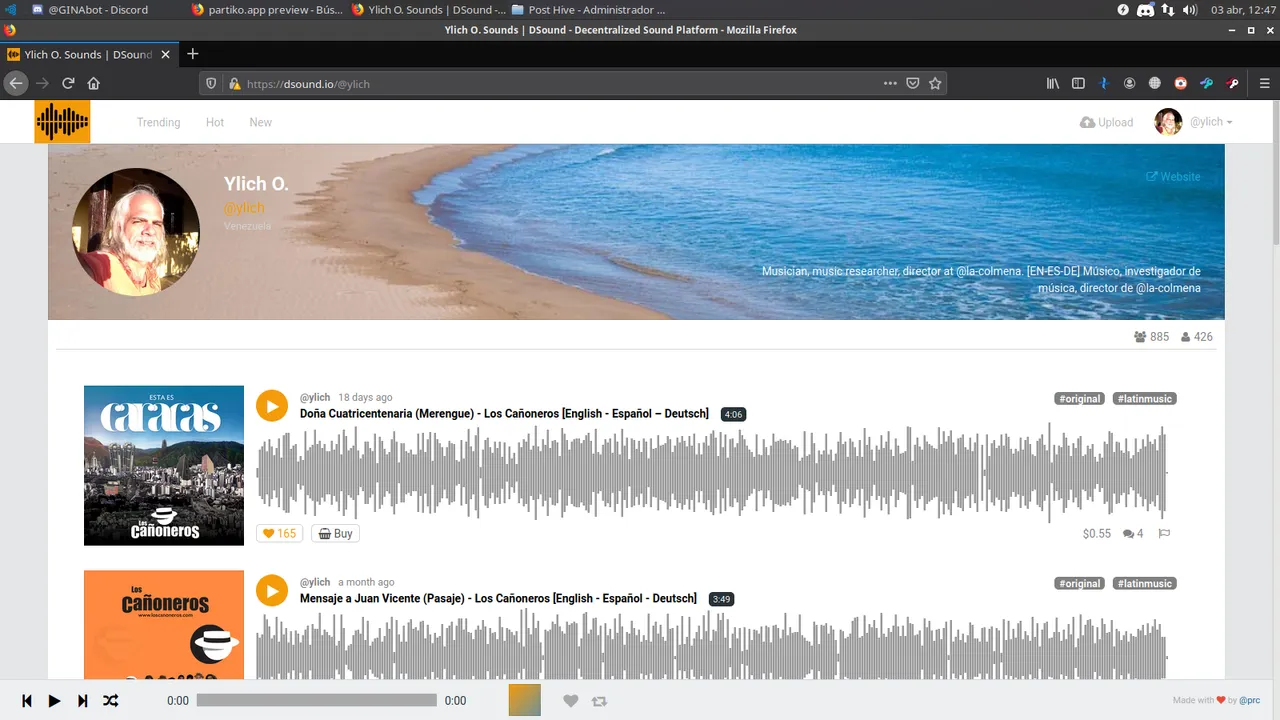Screen dimensions: 1280x720
Task: Open the page actions three-dot menu
Action: [890, 83]
